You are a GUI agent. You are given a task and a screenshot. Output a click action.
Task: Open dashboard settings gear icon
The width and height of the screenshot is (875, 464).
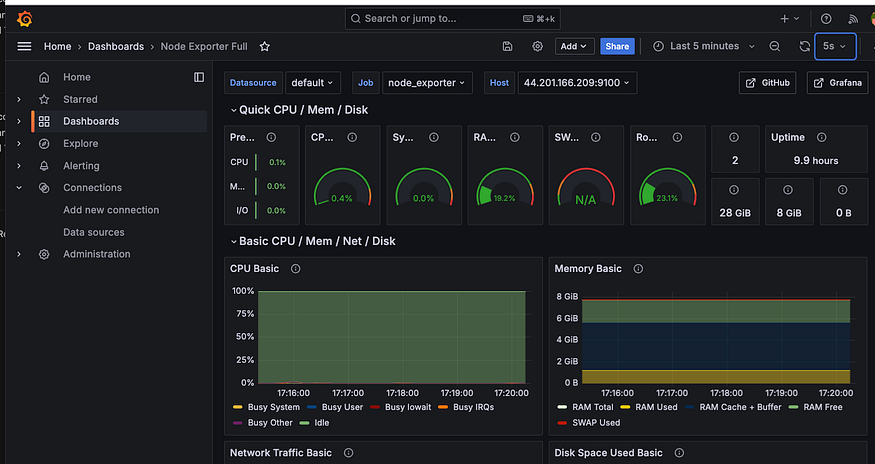(x=537, y=46)
